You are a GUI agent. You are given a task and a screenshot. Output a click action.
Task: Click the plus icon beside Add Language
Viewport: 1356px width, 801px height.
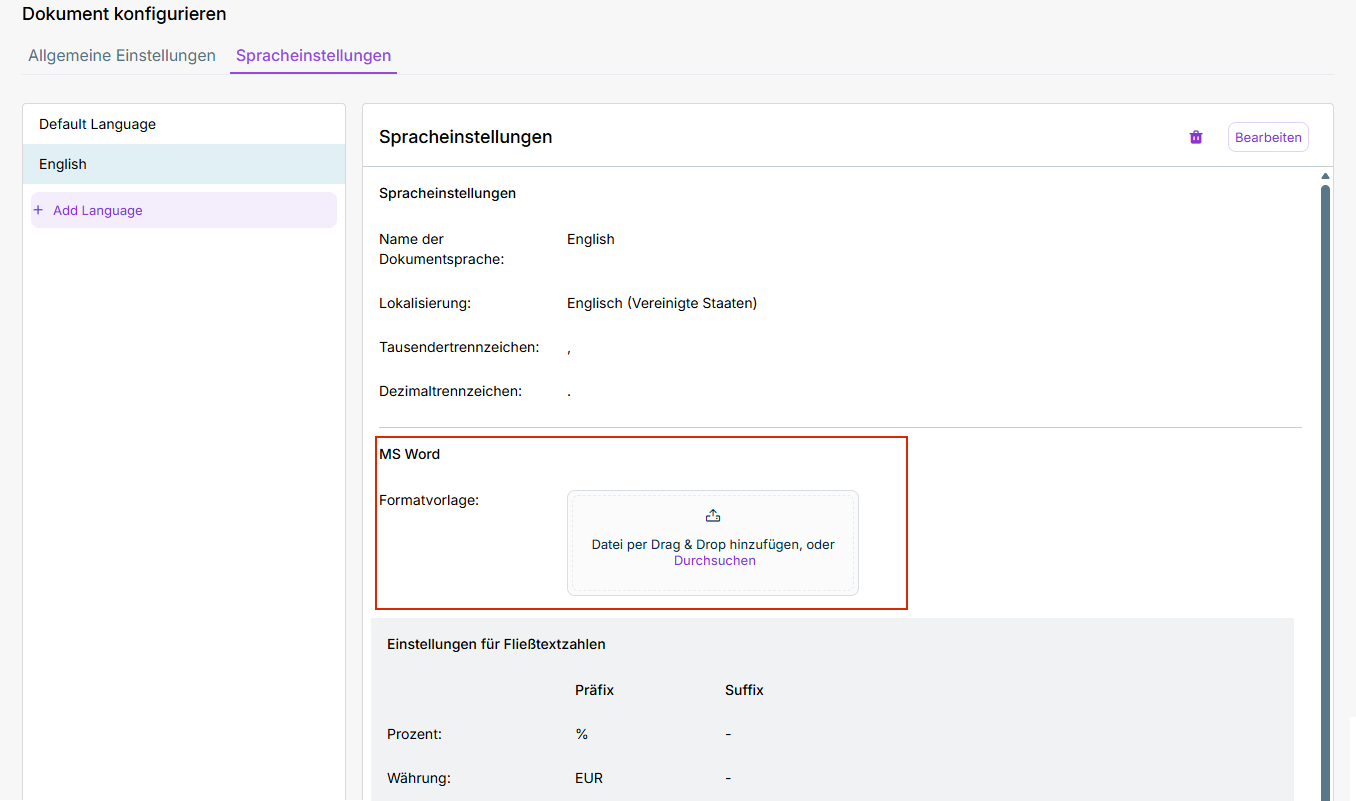39,210
